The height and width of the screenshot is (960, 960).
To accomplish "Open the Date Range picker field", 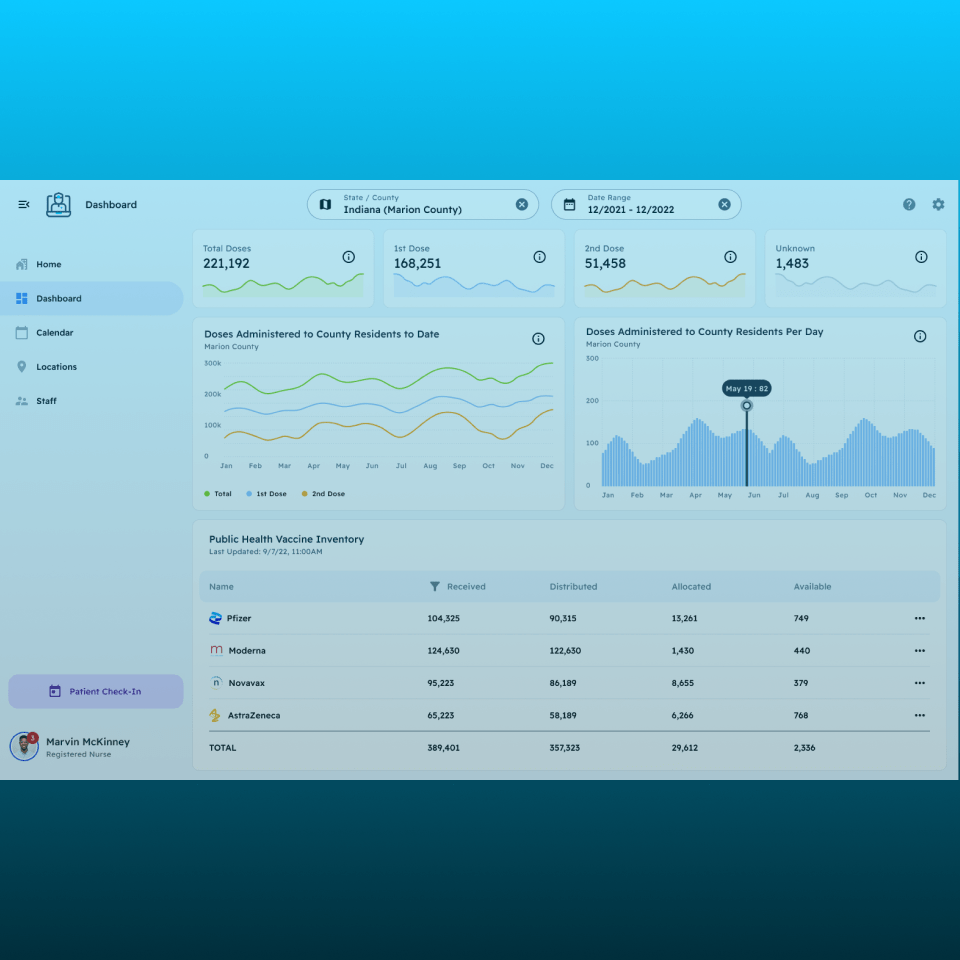I will pyautogui.click(x=640, y=205).
